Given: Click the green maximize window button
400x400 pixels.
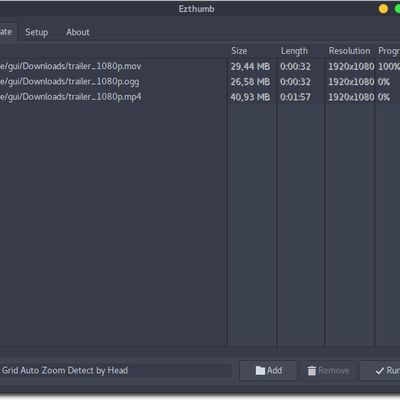Looking at the screenshot, I should point(397,9).
